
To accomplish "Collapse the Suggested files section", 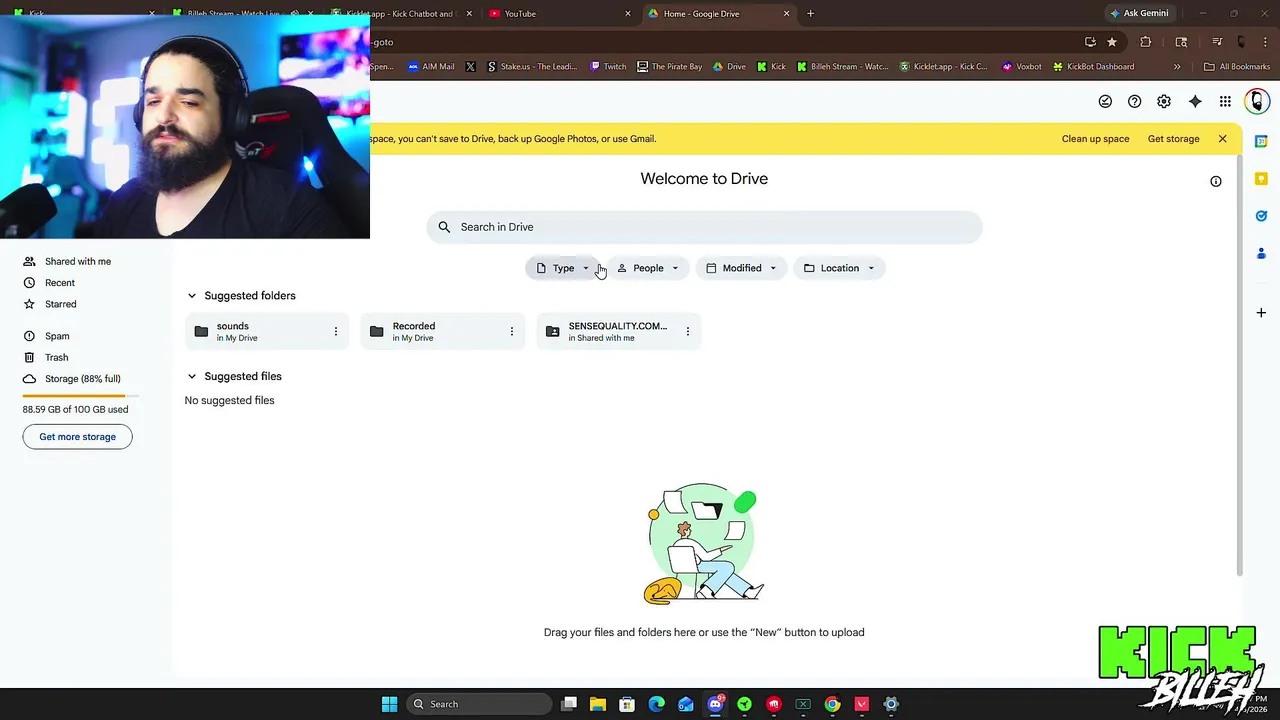I will point(192,376).
